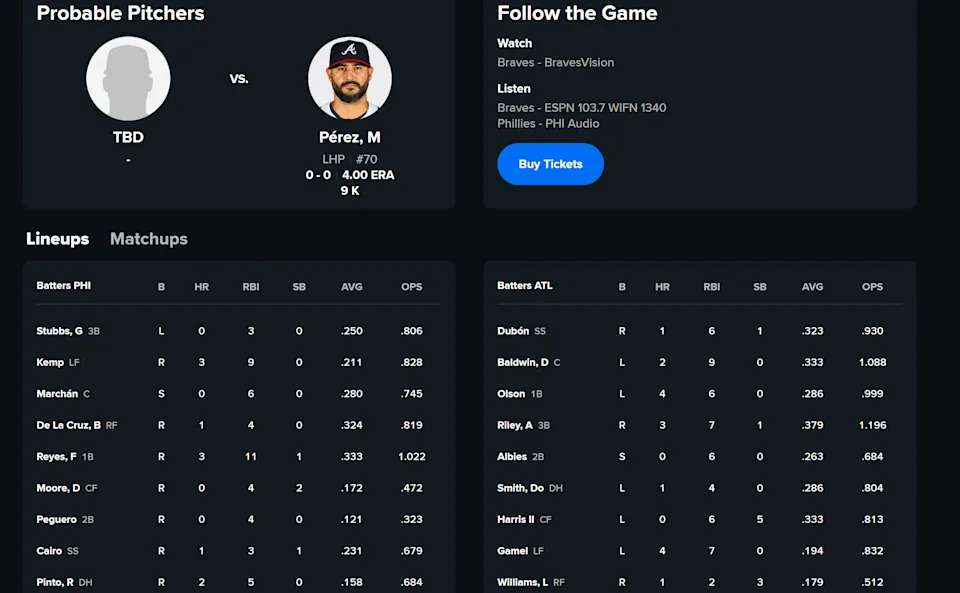Open Albies player profile
Screen dimensions: 960x593
[x=512, y=457]
